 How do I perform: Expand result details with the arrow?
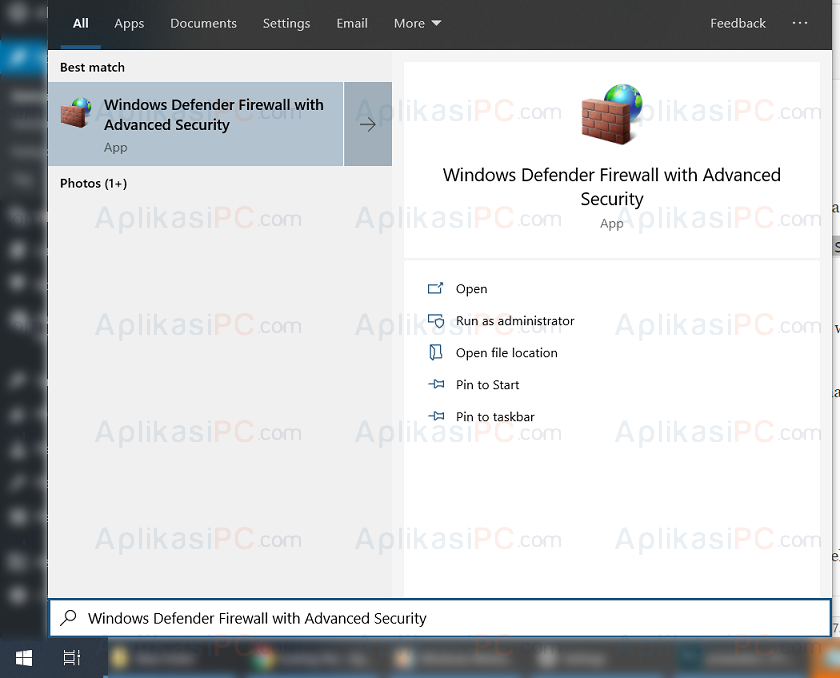[x=368, y=124]
